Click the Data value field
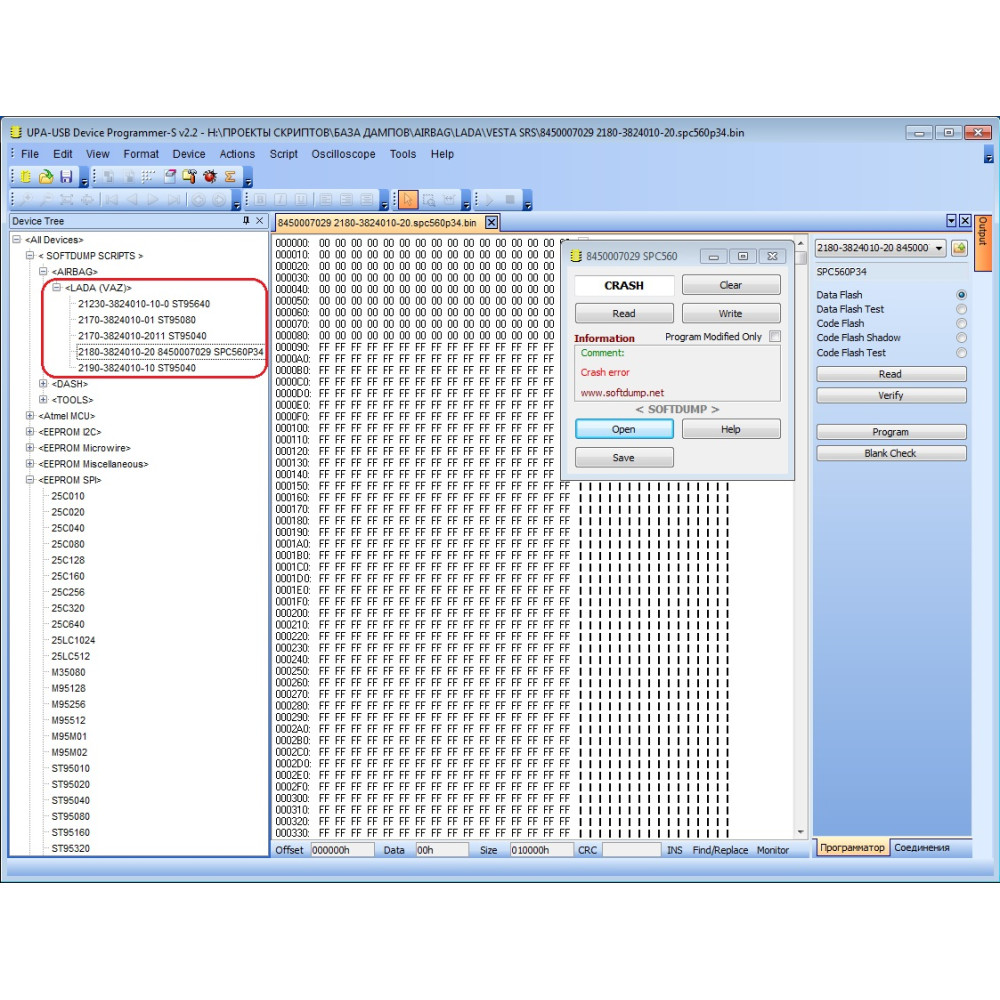Image resolution: width=1000 pixels, height=1000 pixels. click(x=442, y=850)
